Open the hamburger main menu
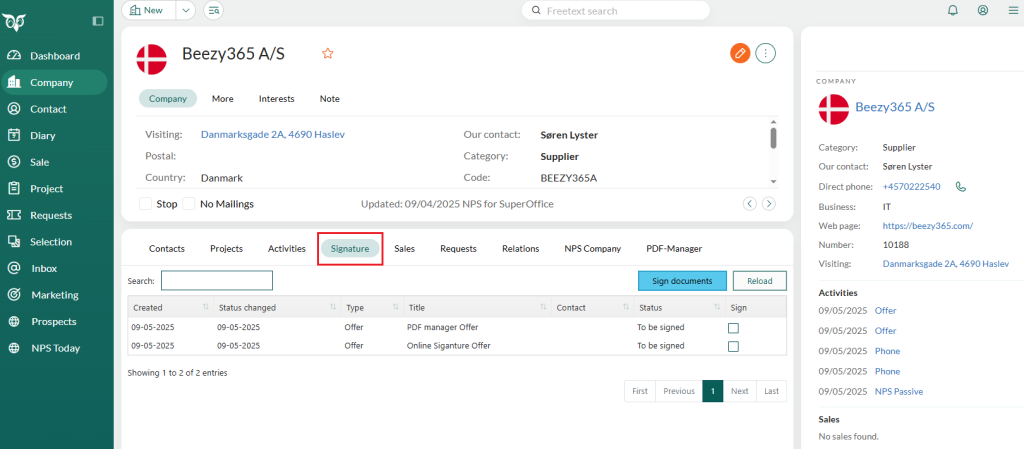The height and width of the screenshot is (449, 1024). point(1013,10)
